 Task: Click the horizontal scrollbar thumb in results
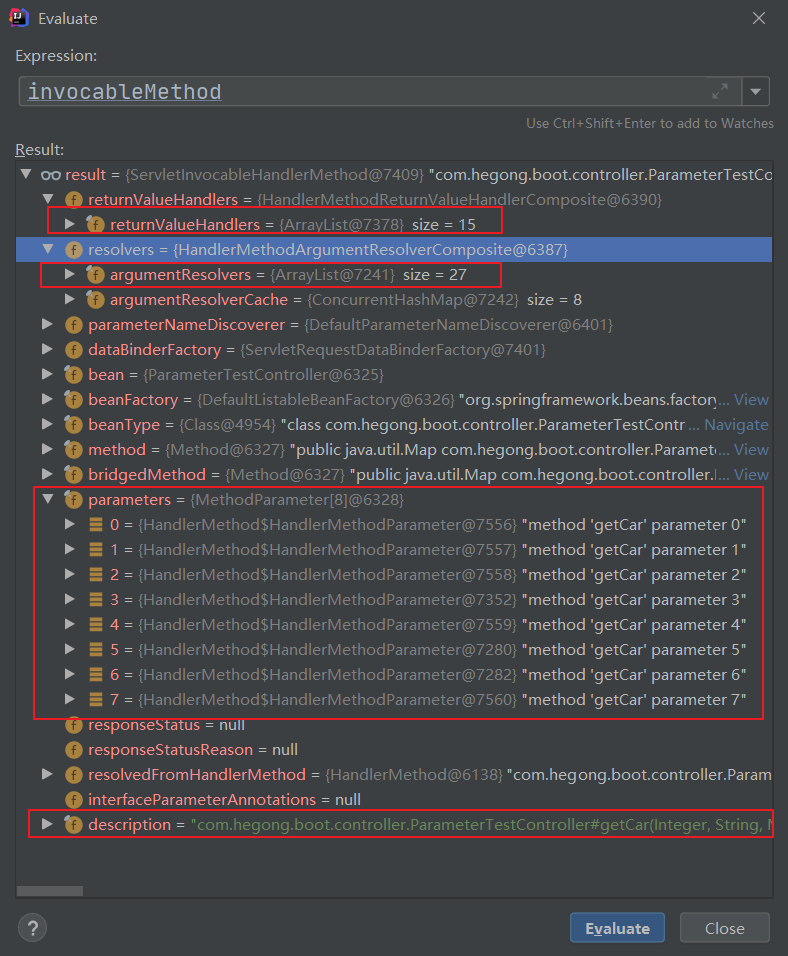[x=50, y=891]
